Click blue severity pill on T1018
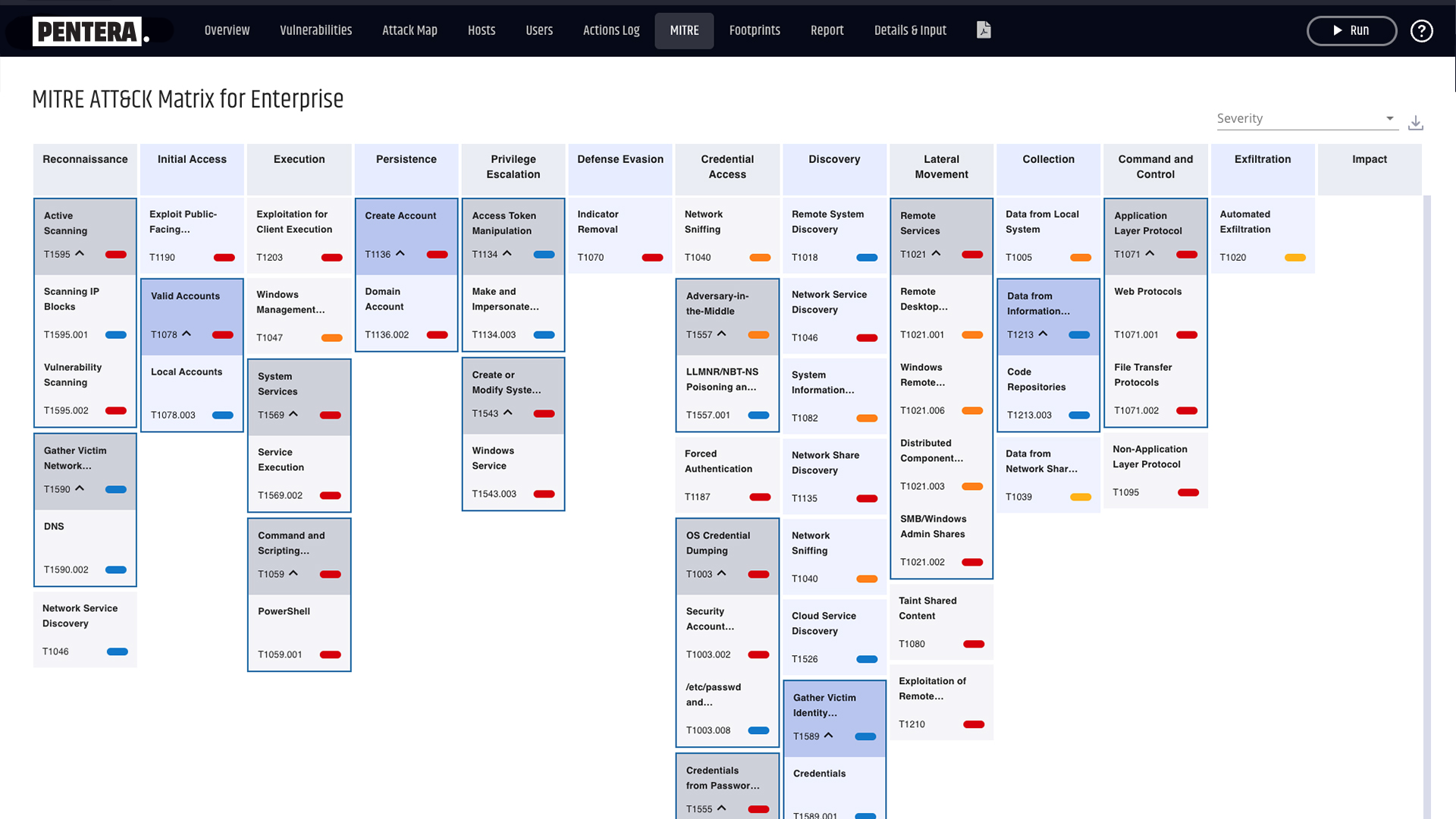Screen dimensions: 1456x819 tap(866, 258)
